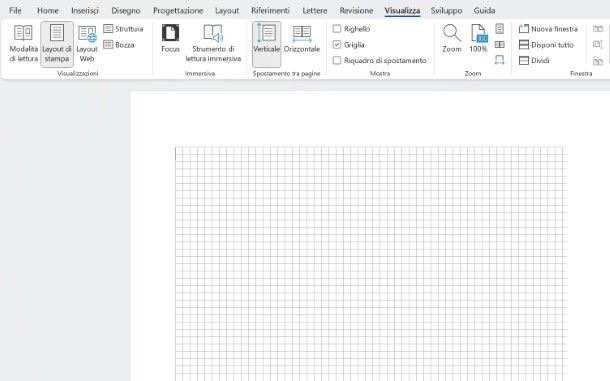Open Nuova finestra
Viewport: 610px width, 381px height.
pos(549,29)
